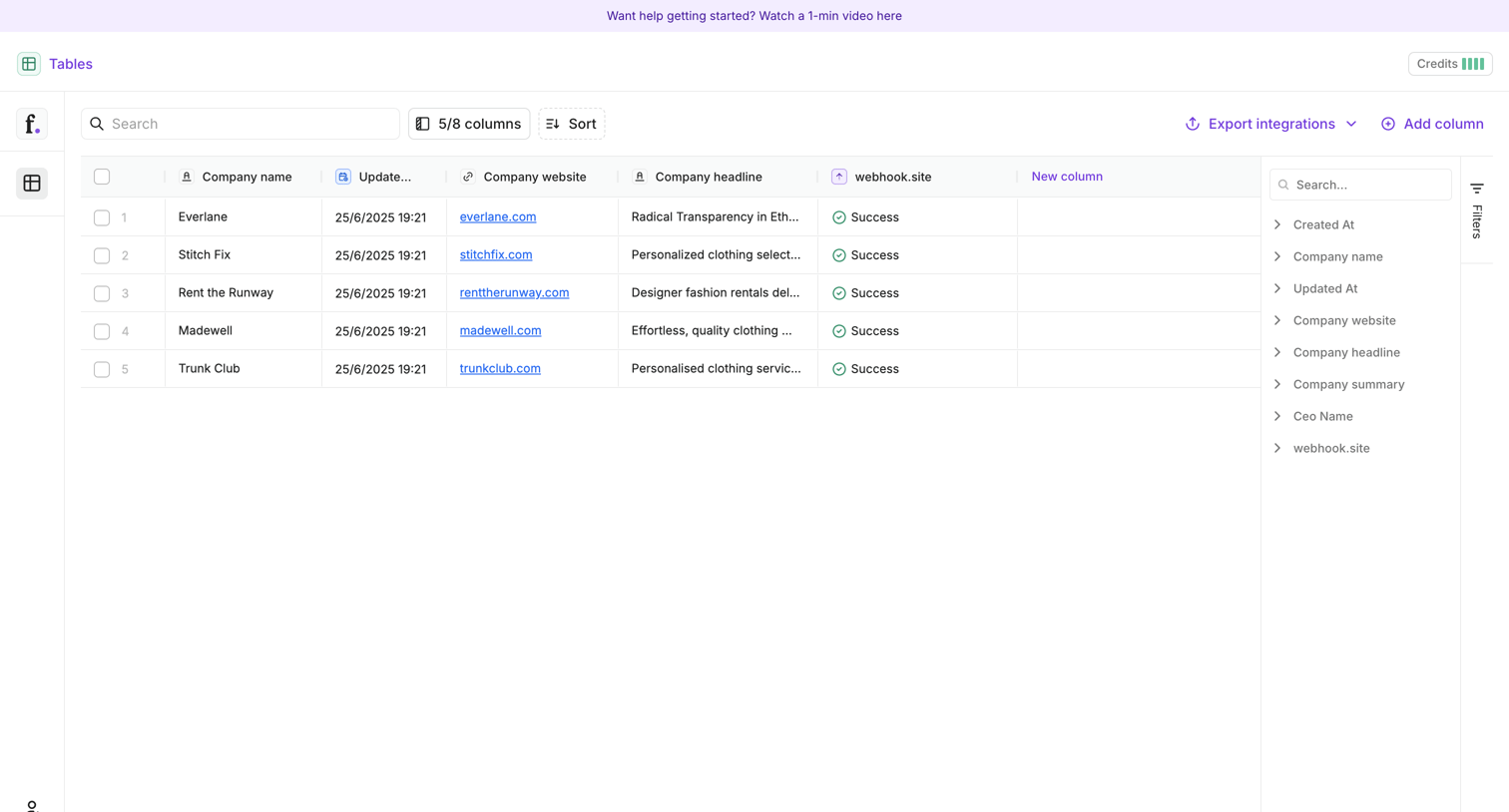1509x812 pixels.
Task: Open the stitchfix.com link
Action: click(496, 254)
